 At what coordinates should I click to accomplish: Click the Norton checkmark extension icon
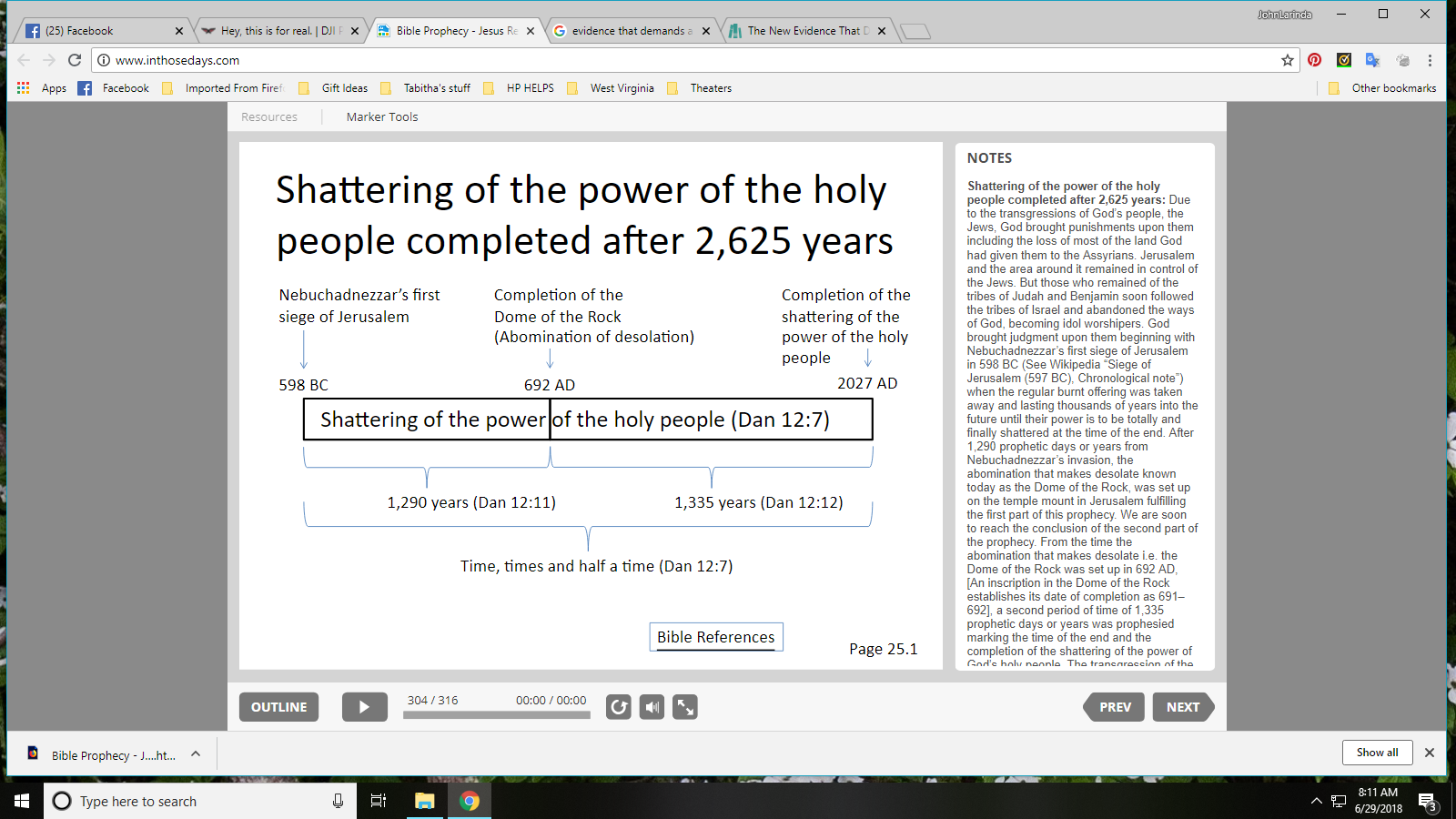coord(1344,60)
